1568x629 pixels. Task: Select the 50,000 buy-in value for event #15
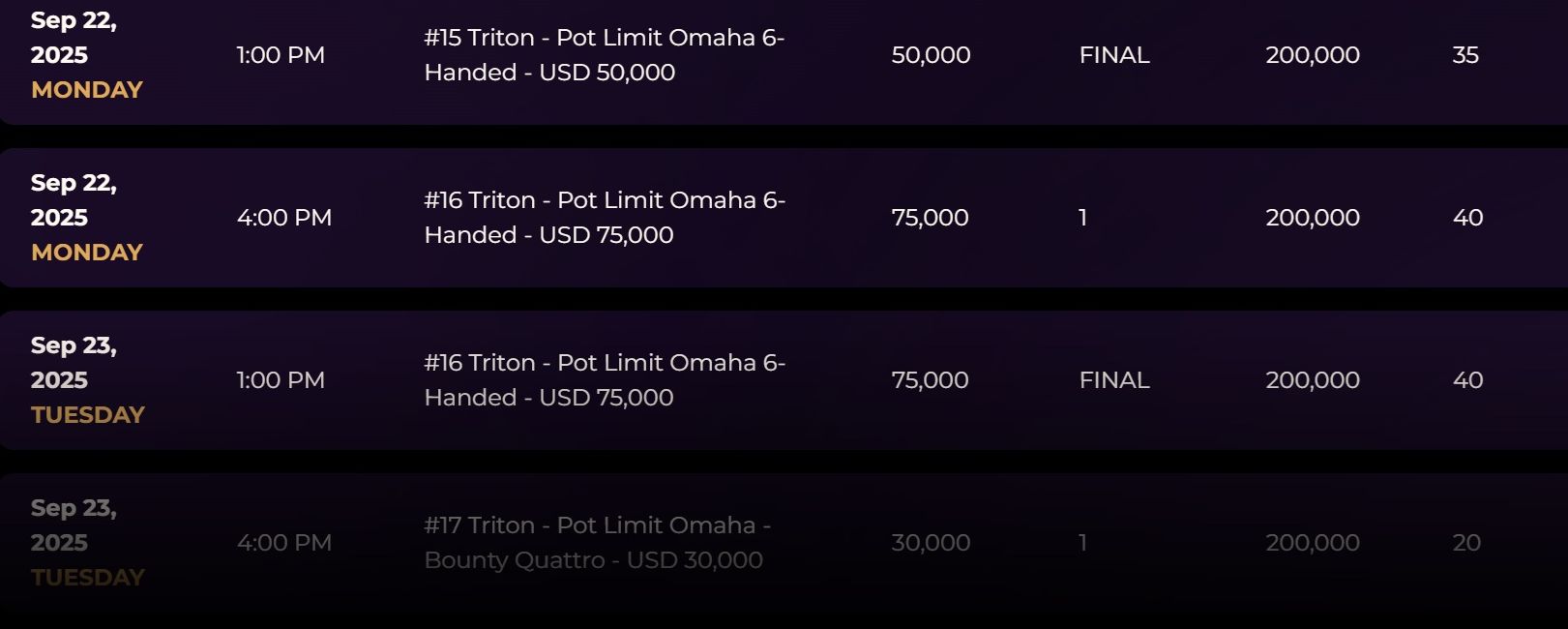coord(931,55)
